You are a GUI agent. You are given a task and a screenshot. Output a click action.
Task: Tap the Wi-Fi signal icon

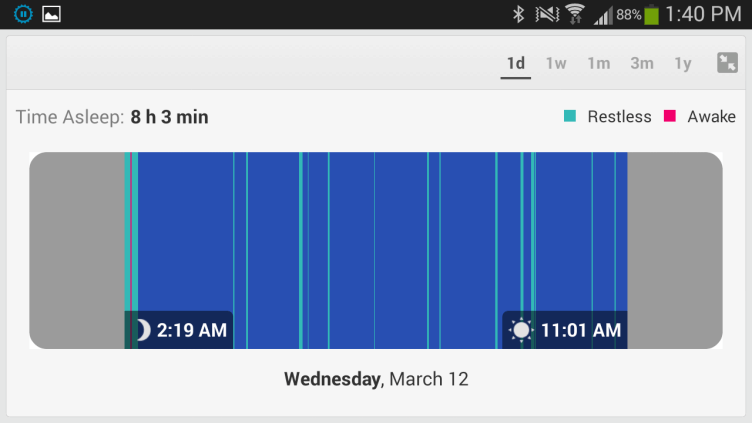575,14
